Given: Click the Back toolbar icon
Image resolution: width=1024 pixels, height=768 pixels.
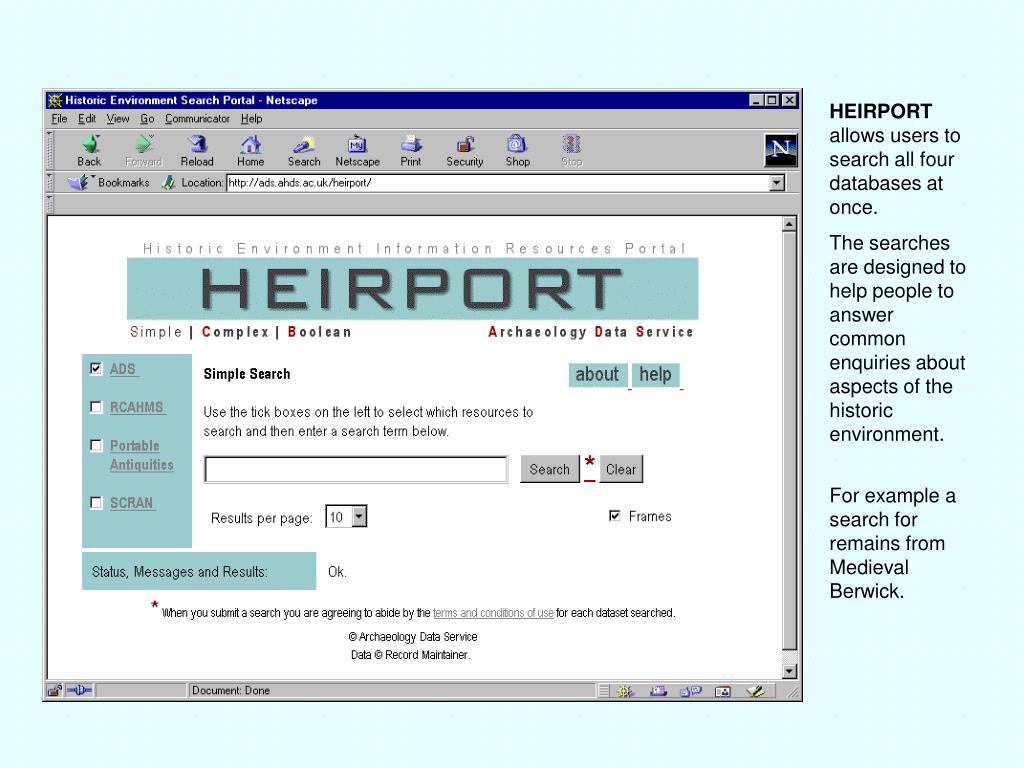Looking at the screenshot, I should pos(89,151).
